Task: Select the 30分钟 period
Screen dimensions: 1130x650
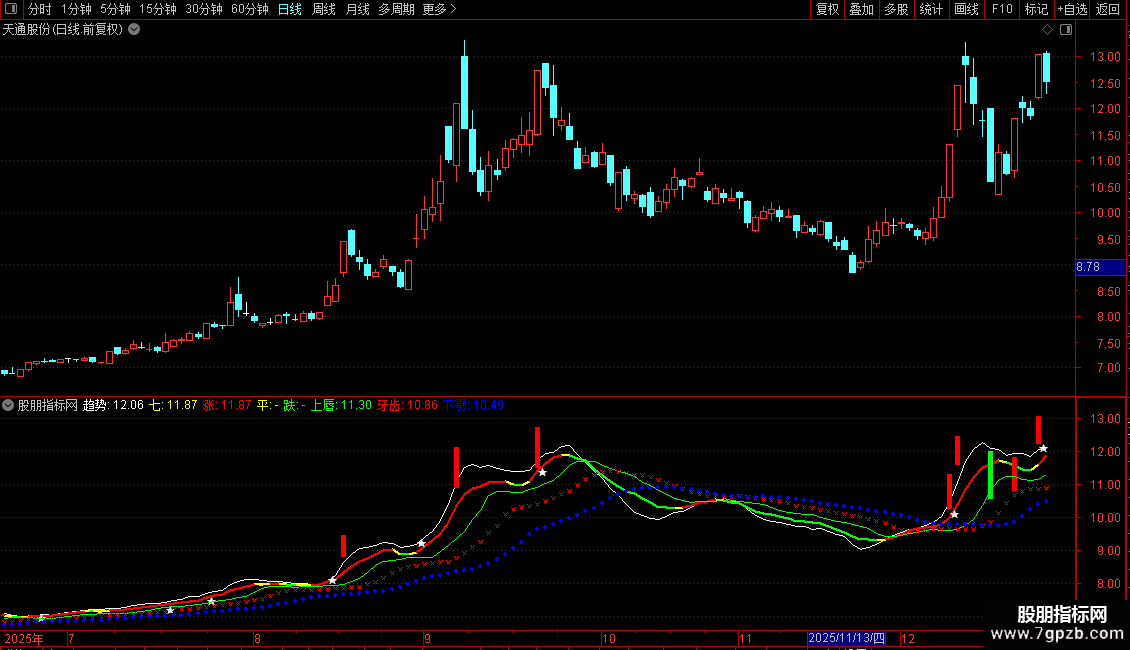Action: pos(204,9)
